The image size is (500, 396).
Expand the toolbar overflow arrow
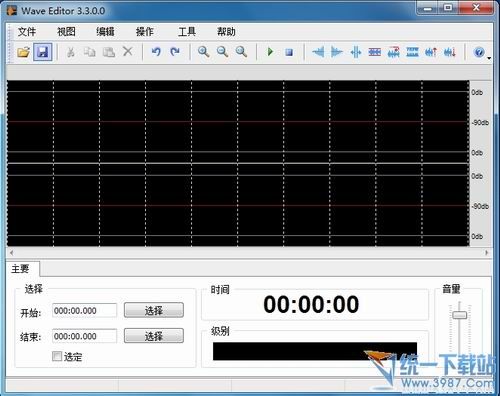pyautogui.click(x=489, y=58)
